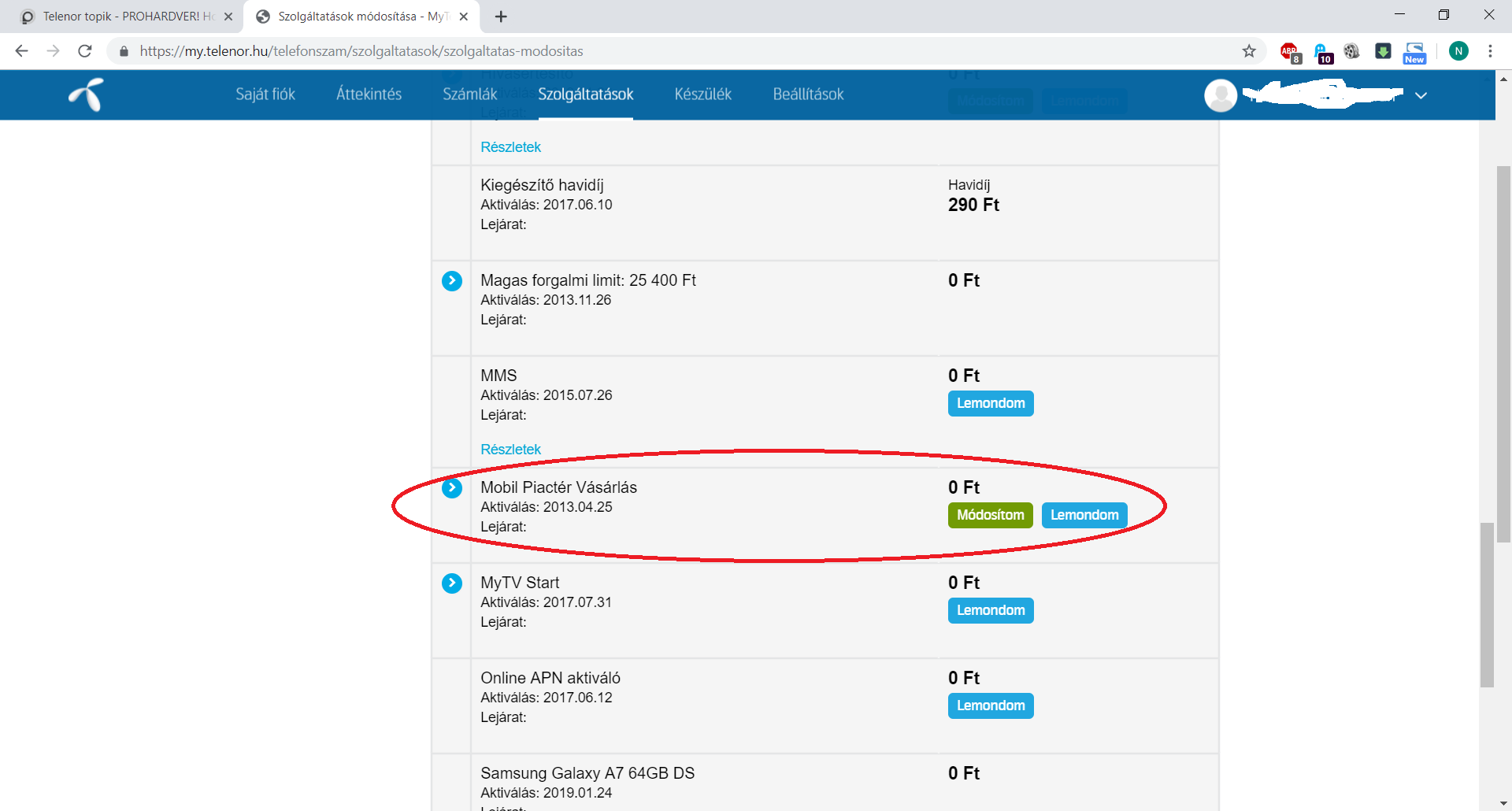The image size is (1512, 811).
Task: Expand the Magas forgalmi limit row
Action: (x=452, y=281)
